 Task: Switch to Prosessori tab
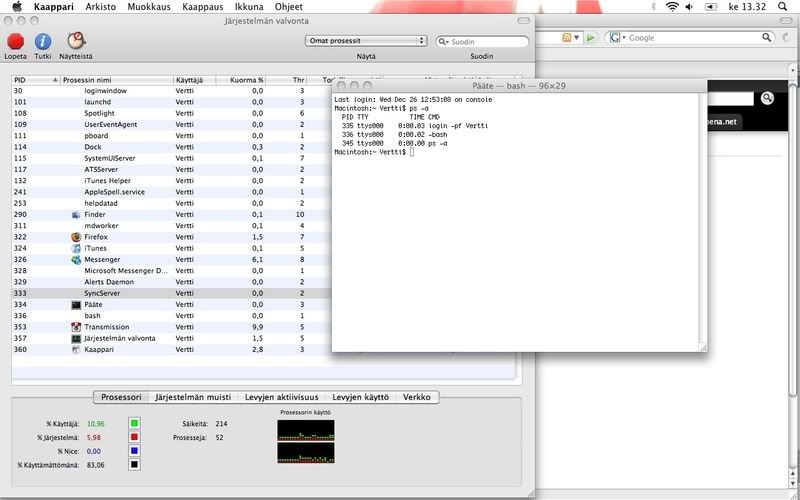[x=121, y=397]
